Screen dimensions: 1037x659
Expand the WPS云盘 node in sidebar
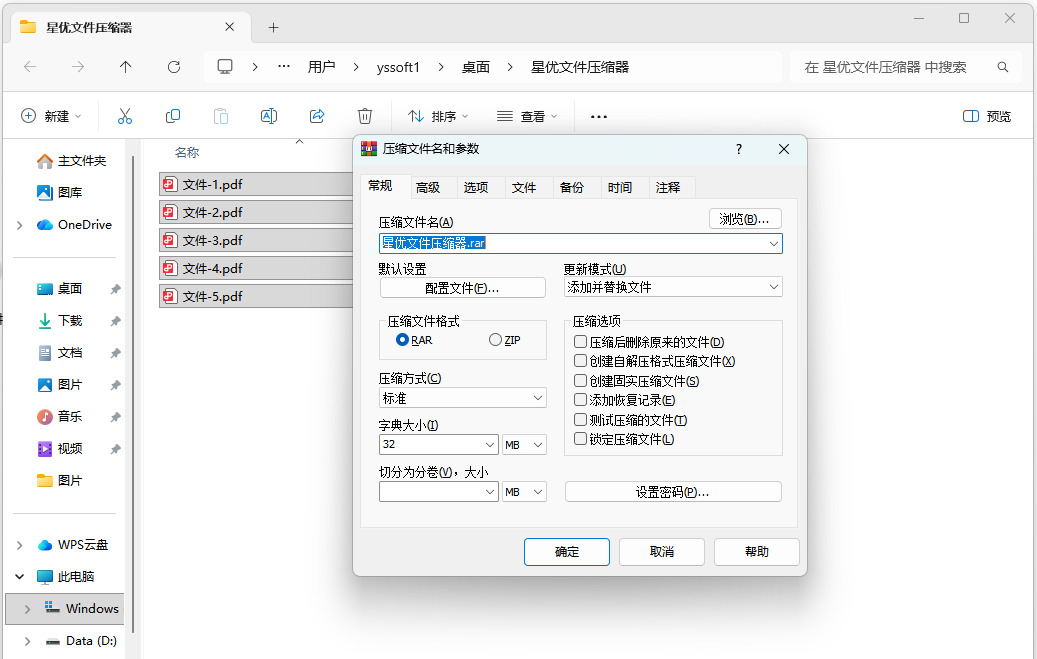[x=20, y=545]
